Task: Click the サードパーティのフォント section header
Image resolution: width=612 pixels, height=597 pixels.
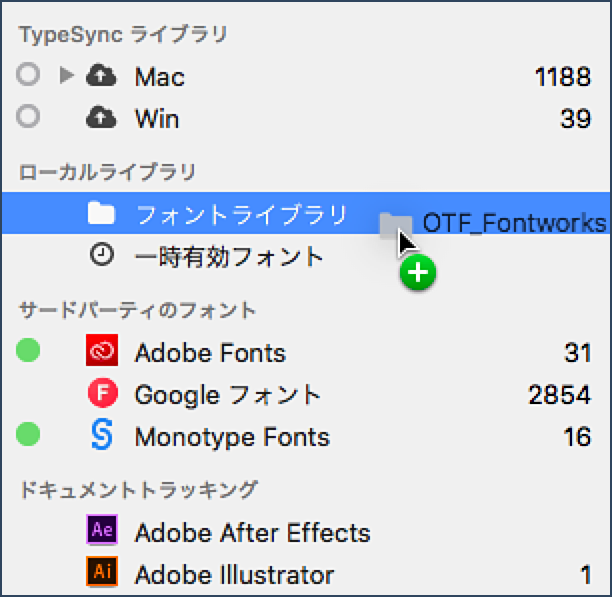Action: pyautogui.click(x=137, y=311)
